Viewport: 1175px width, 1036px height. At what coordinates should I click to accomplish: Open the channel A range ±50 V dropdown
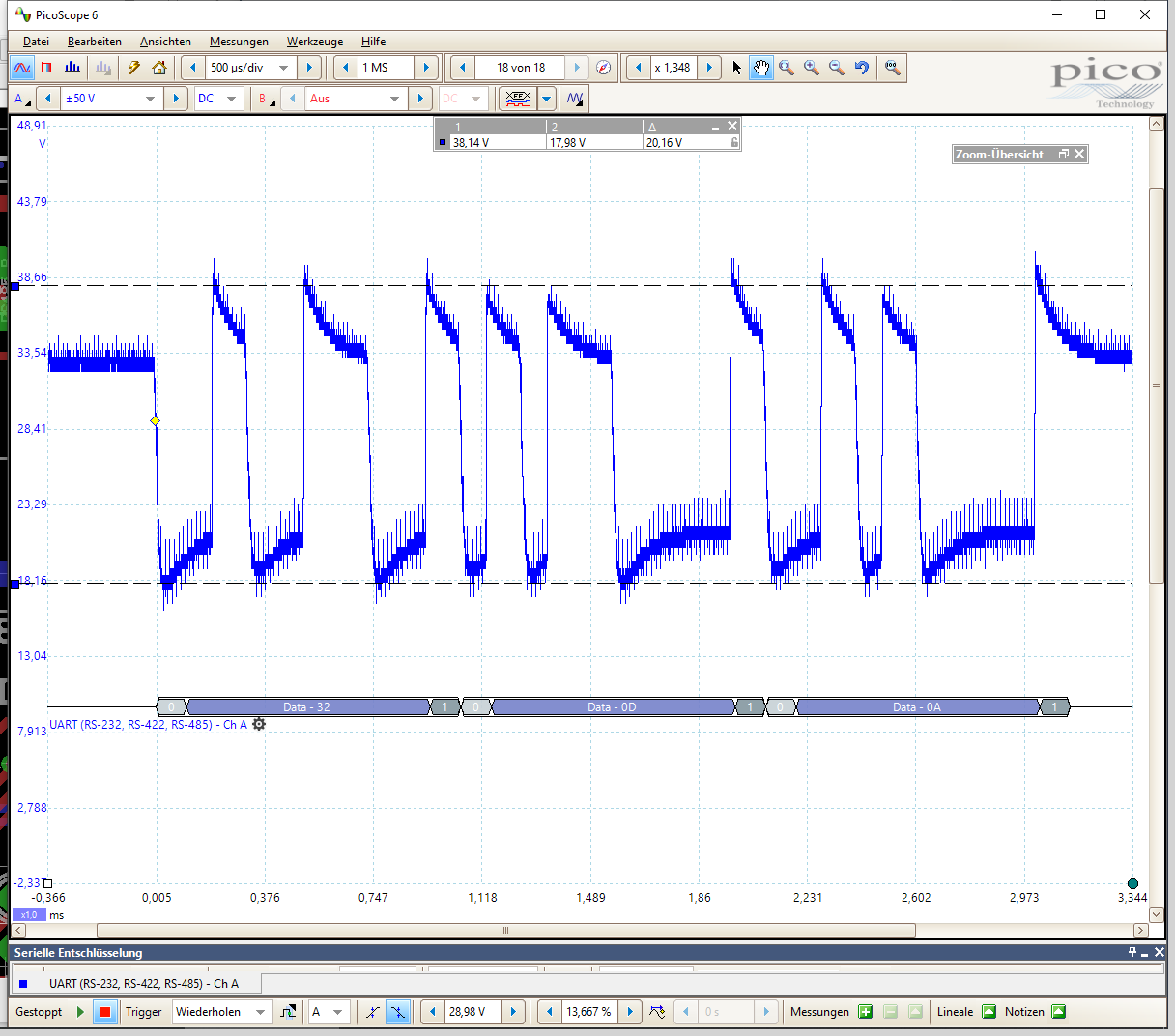click(x=150, y=99)
